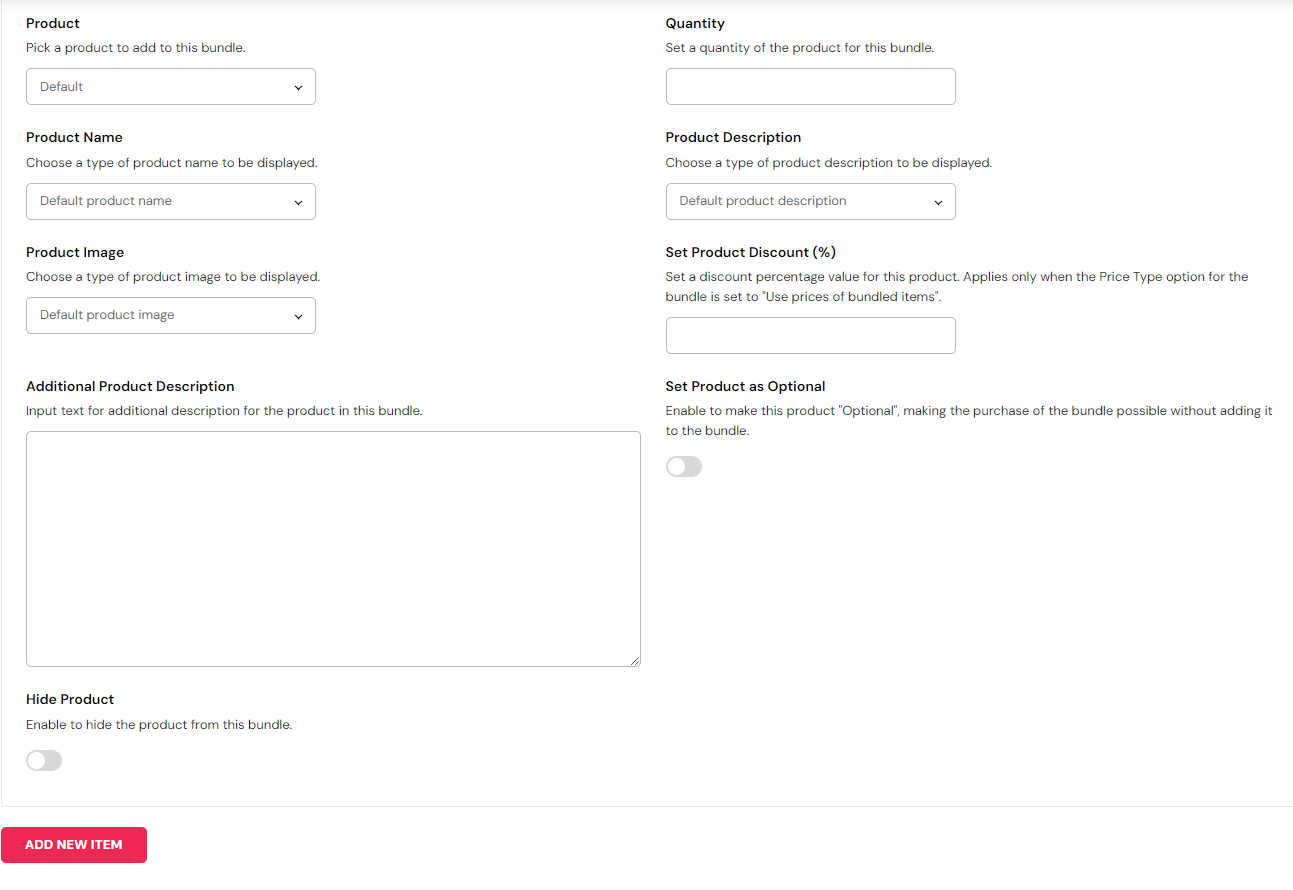This screenshot has width=1293, height=890.
Task: Click the chevron arrow beside Default product description
Action: pyautogui.click(x=938, y=202)
